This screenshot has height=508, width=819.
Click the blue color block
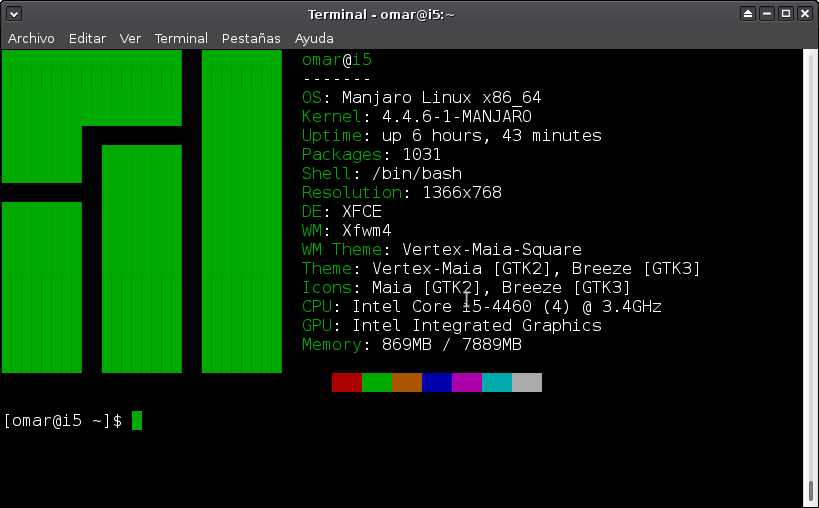click(x=437, y=382)
